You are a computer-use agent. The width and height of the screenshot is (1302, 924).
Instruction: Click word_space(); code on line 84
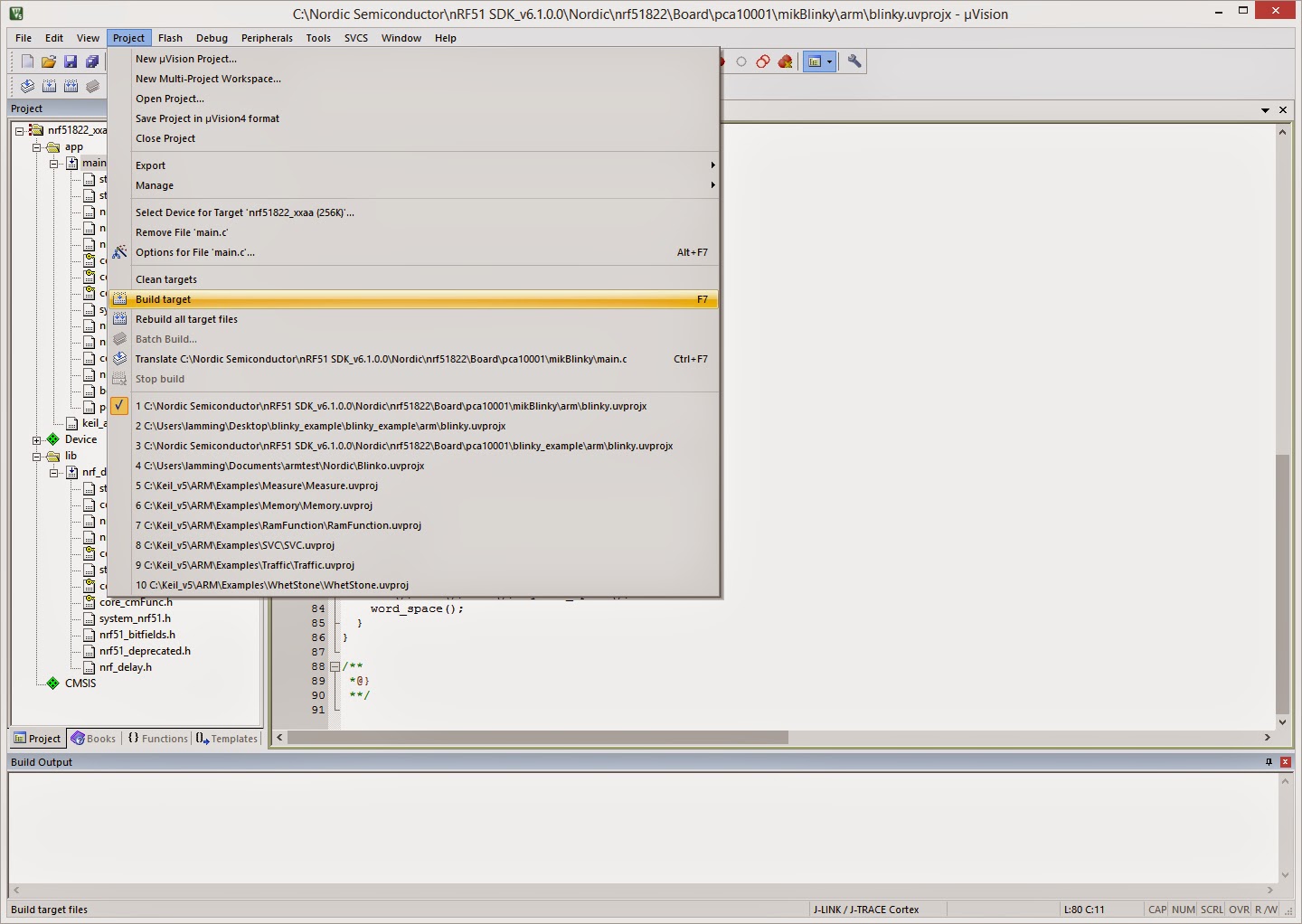(x=417, y=608)
